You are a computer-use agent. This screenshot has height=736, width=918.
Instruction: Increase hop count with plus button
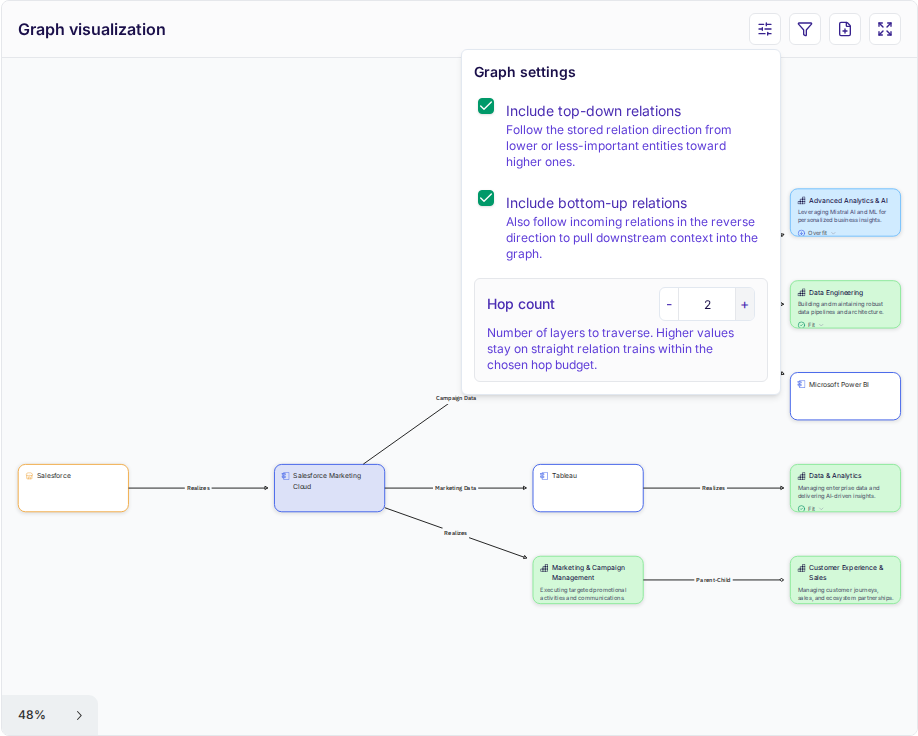(745, 304)
